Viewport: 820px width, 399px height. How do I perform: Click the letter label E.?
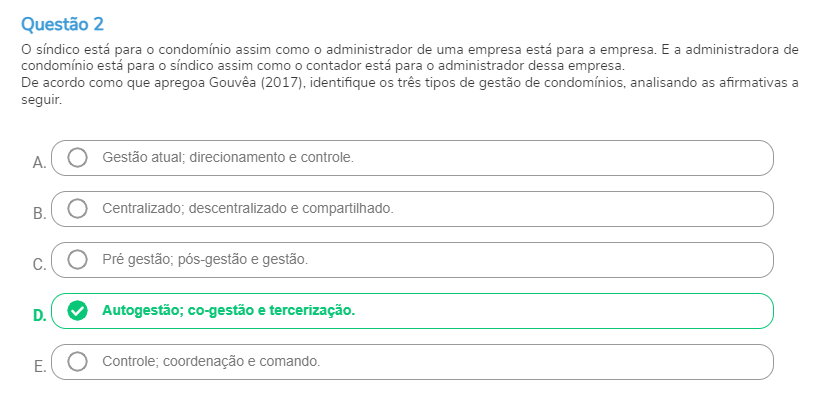[x=40, y=367]
